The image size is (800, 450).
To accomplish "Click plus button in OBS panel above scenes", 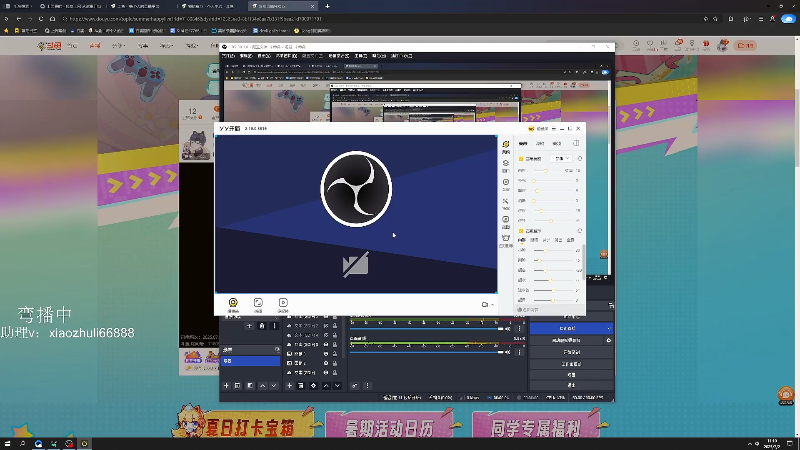I will pyautogui.click(x=249, y=326).
